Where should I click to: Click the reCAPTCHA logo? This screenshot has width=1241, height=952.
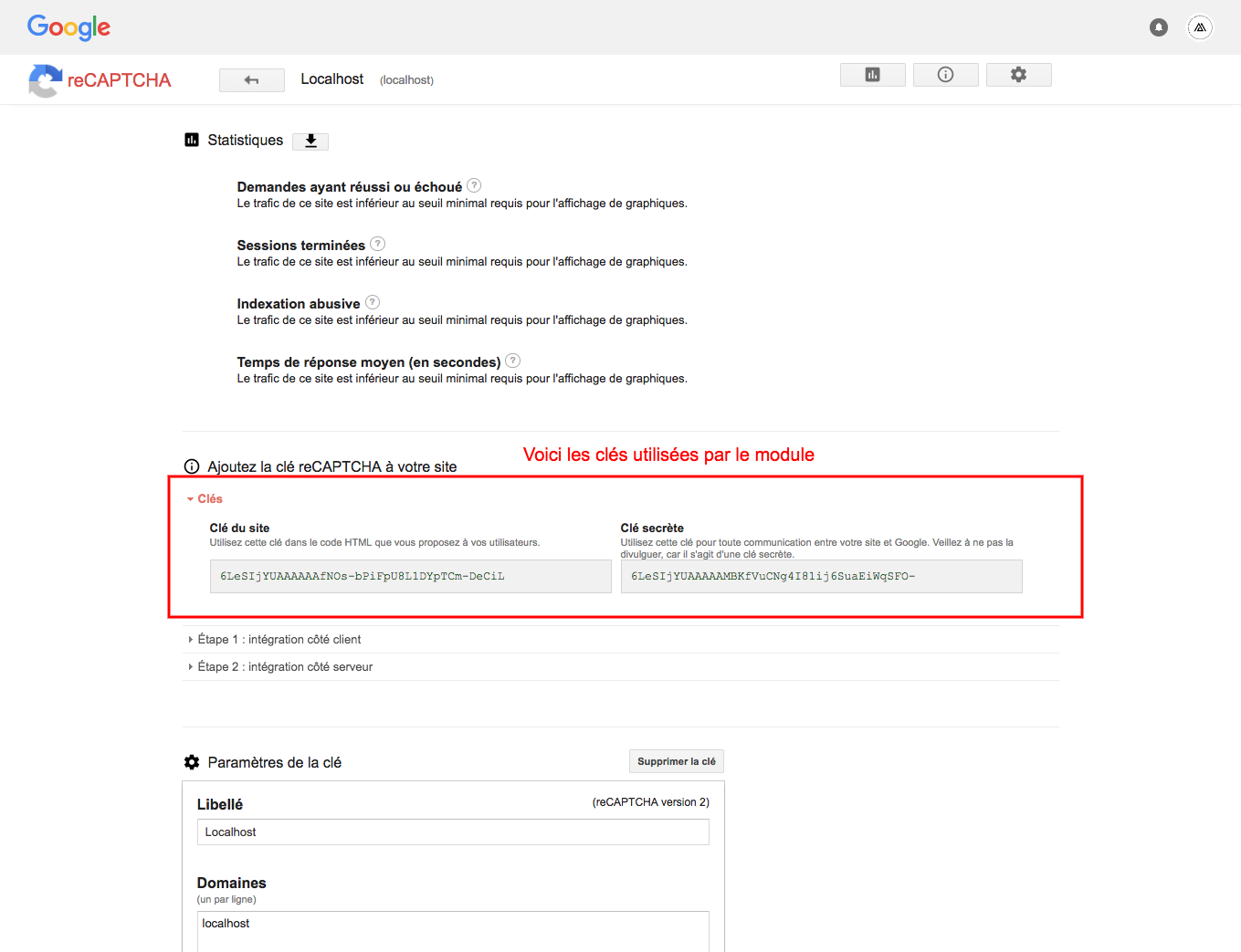click(100, 80)
